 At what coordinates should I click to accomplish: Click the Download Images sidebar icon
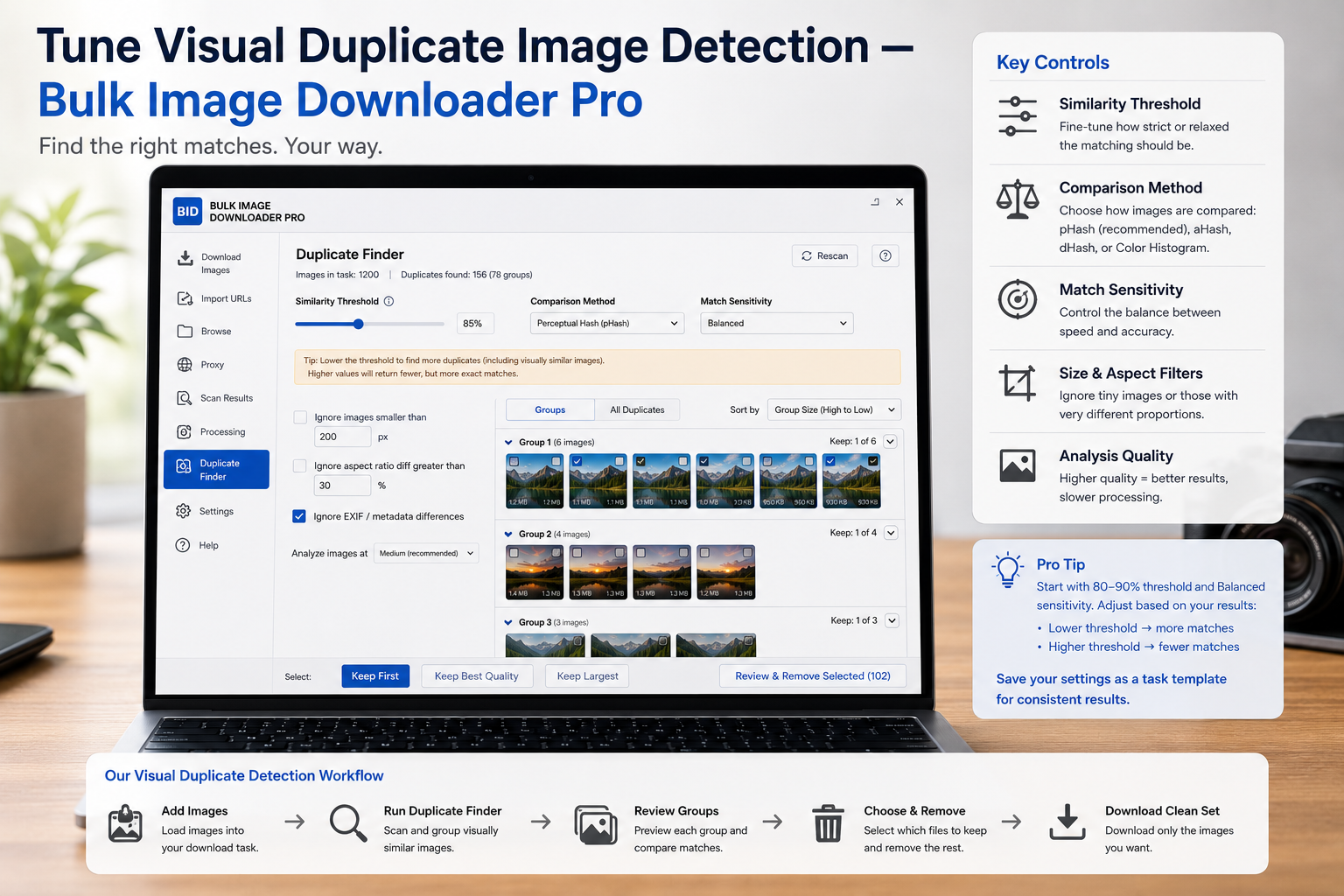[185, 258]
